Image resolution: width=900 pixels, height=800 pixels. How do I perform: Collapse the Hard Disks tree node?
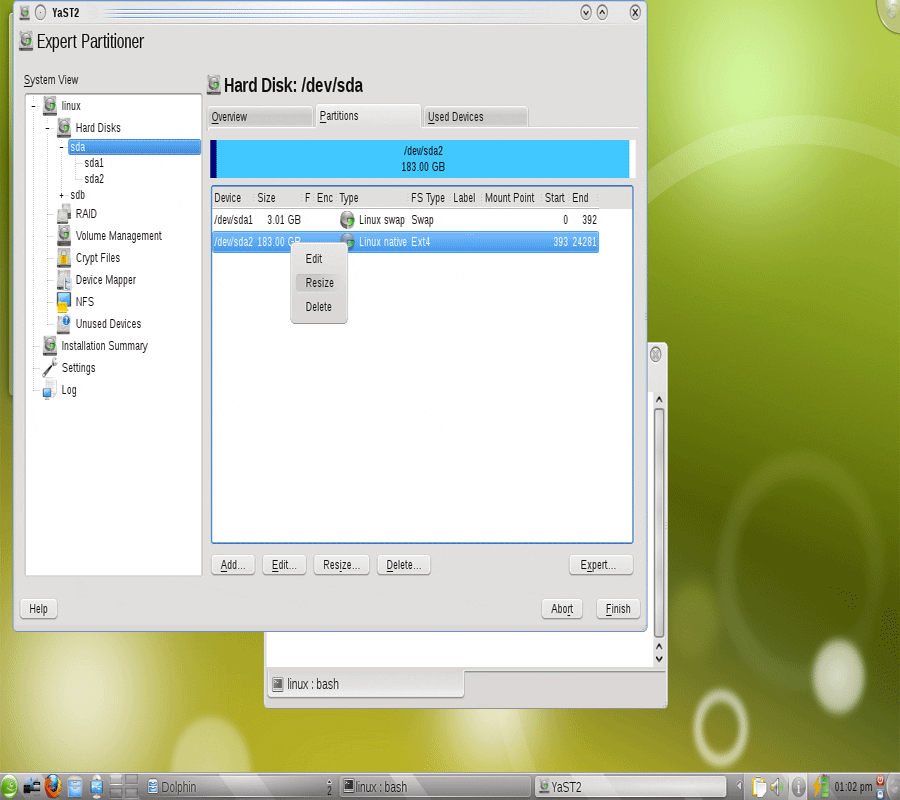(48, 127)
